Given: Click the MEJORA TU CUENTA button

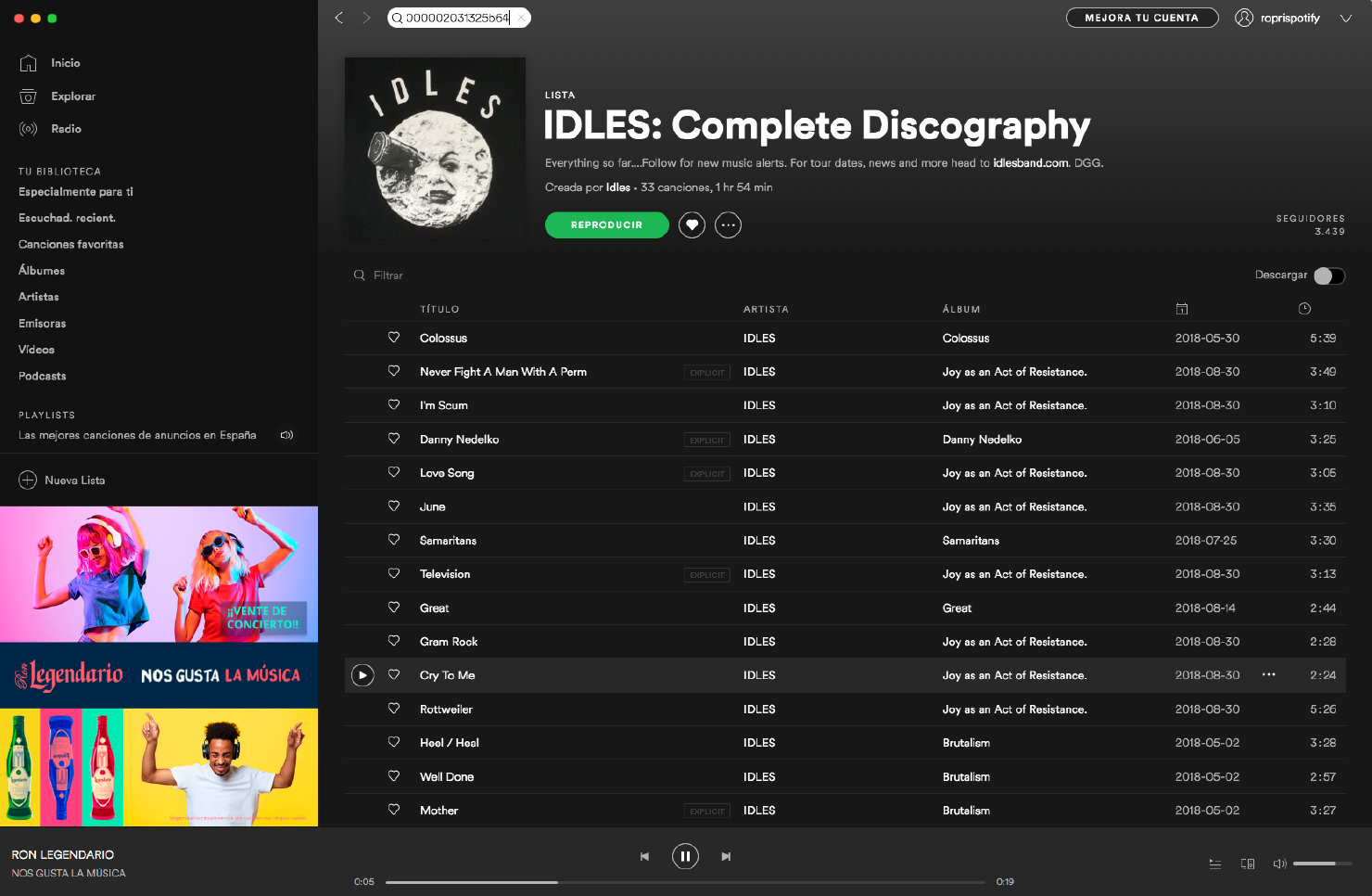Looking at the screenshot, I should click(1142, 18).
